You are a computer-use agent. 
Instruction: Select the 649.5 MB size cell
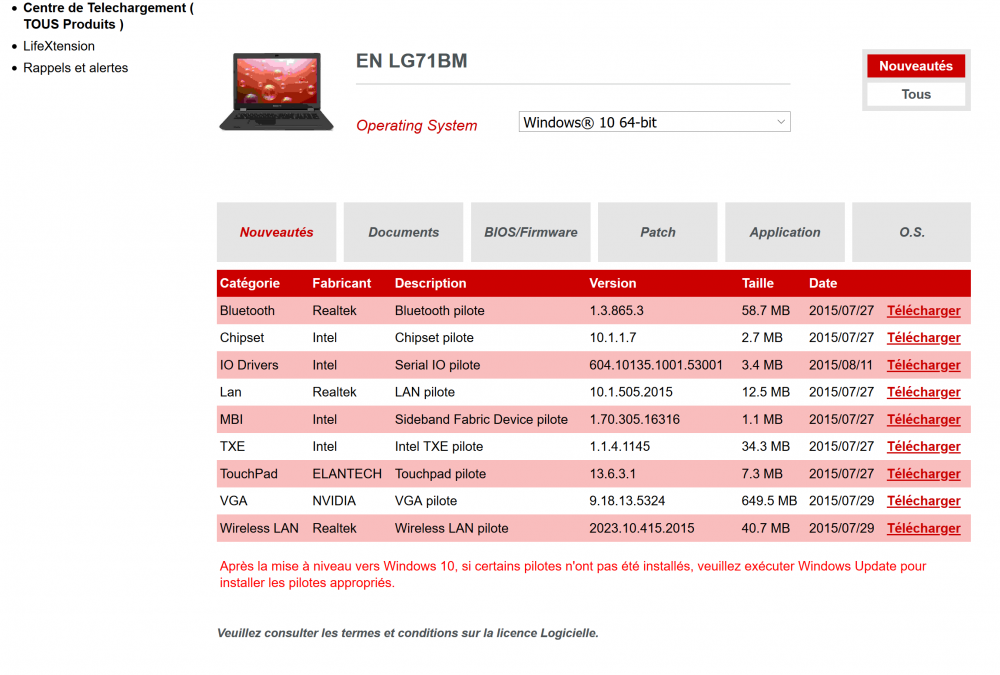click(769, 501)
